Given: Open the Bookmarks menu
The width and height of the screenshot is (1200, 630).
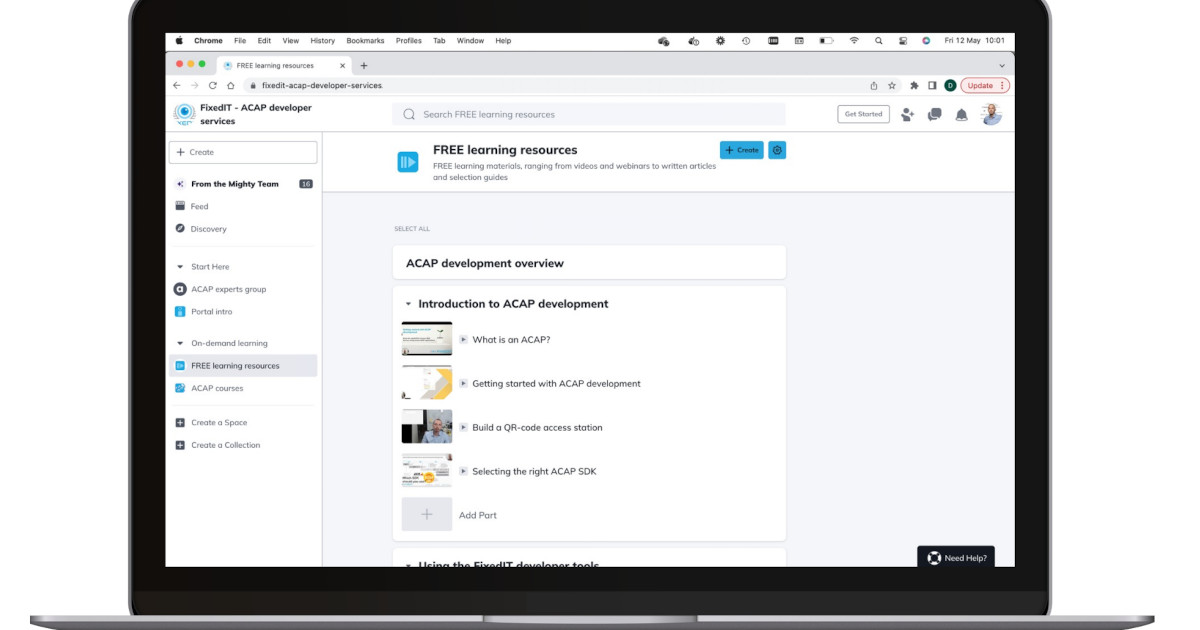Looking at the screenshot, I should point(365,41).
